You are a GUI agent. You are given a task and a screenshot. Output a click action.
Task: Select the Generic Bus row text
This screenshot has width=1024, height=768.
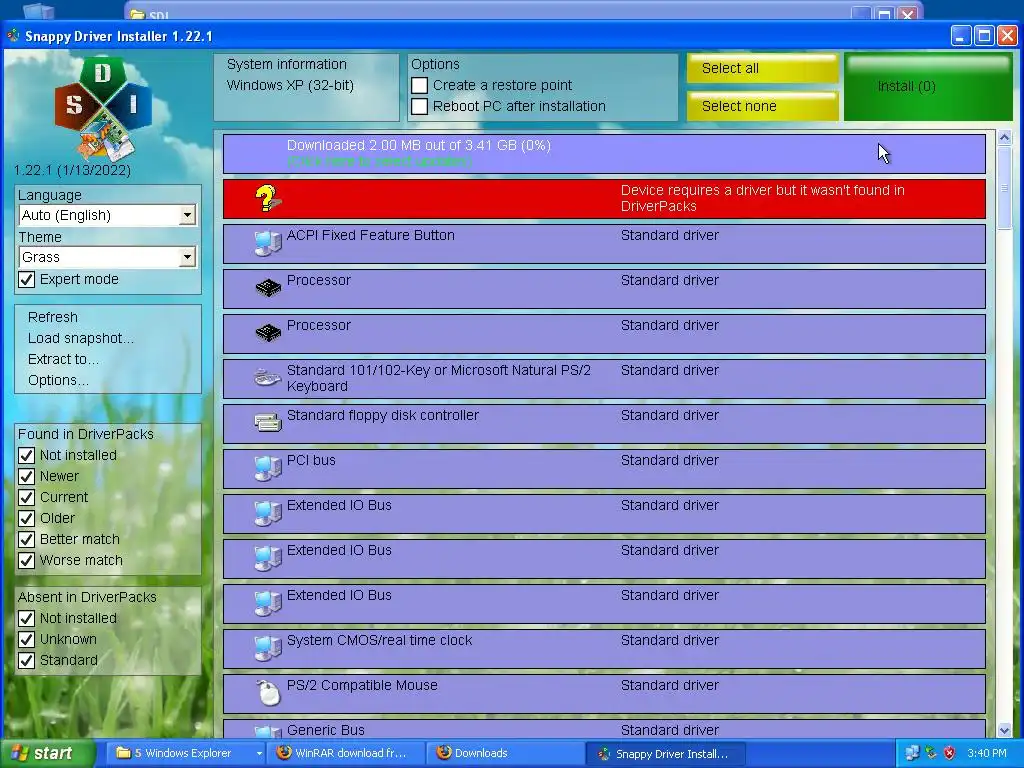tap(326, 730)
